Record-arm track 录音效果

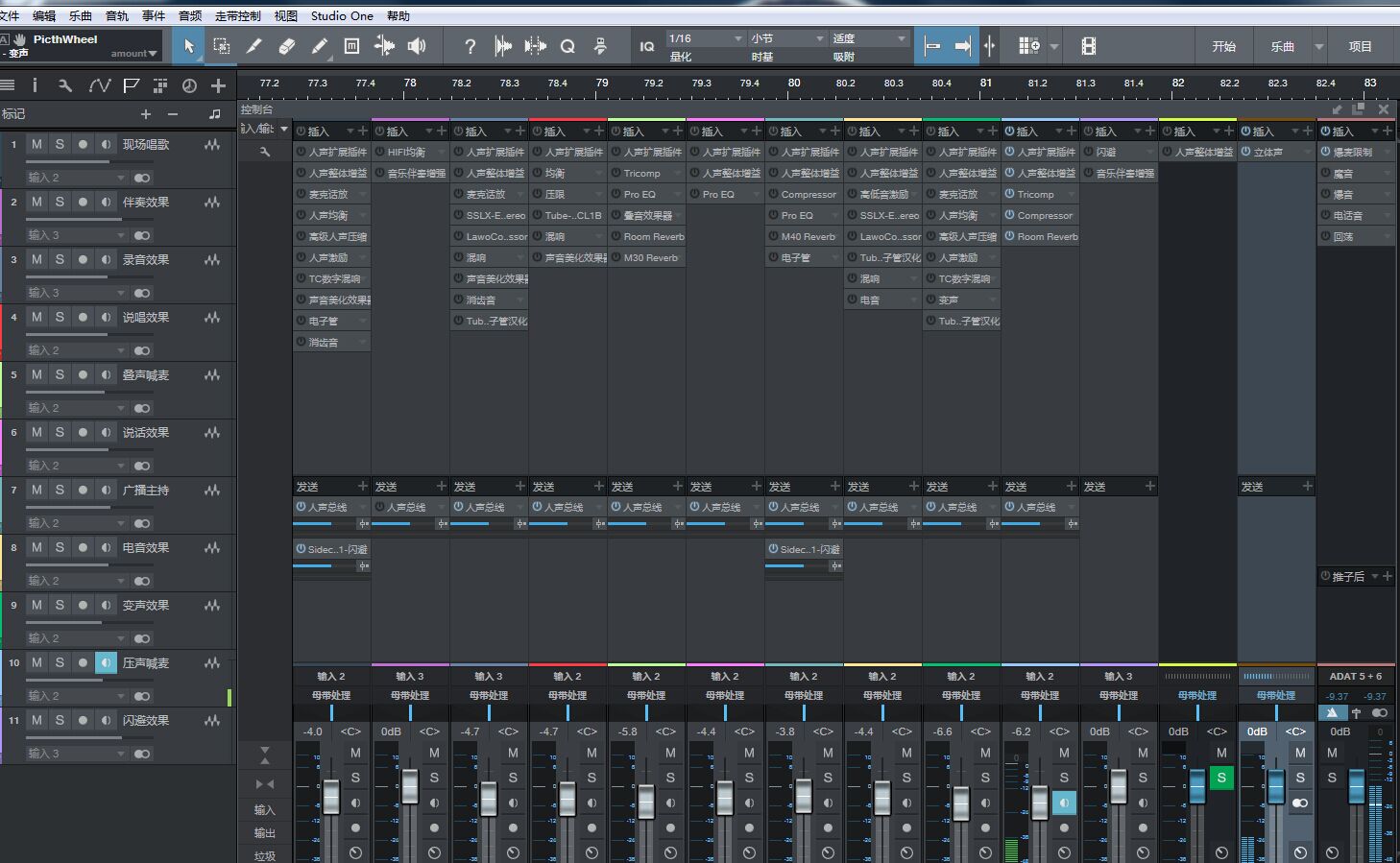click(x=83, y=259)
